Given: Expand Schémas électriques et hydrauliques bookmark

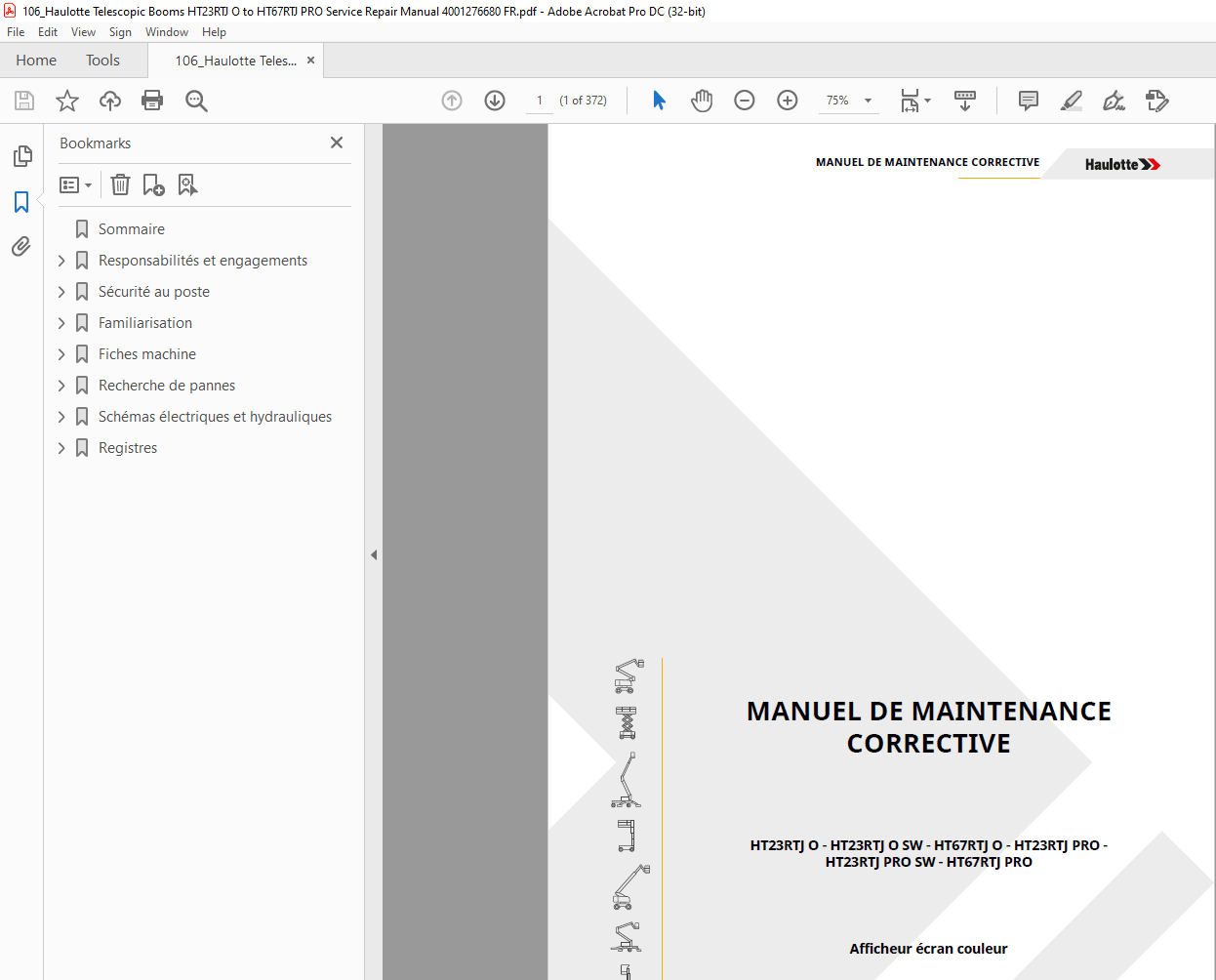Looking at the screenshot, I should coord(61,417).
